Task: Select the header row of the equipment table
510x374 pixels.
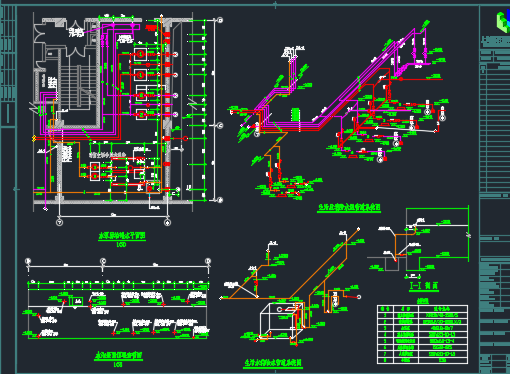Action: click(x=422, y=309)
